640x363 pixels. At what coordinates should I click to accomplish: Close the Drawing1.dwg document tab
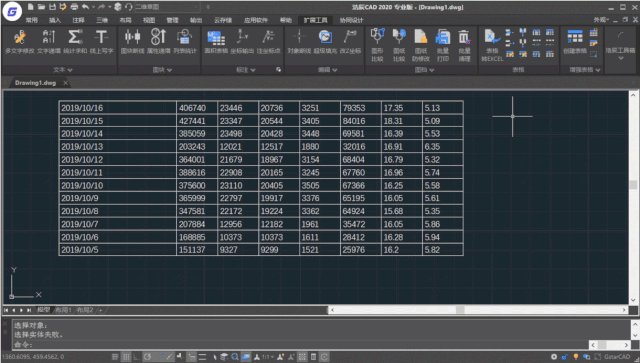[65, 82]
